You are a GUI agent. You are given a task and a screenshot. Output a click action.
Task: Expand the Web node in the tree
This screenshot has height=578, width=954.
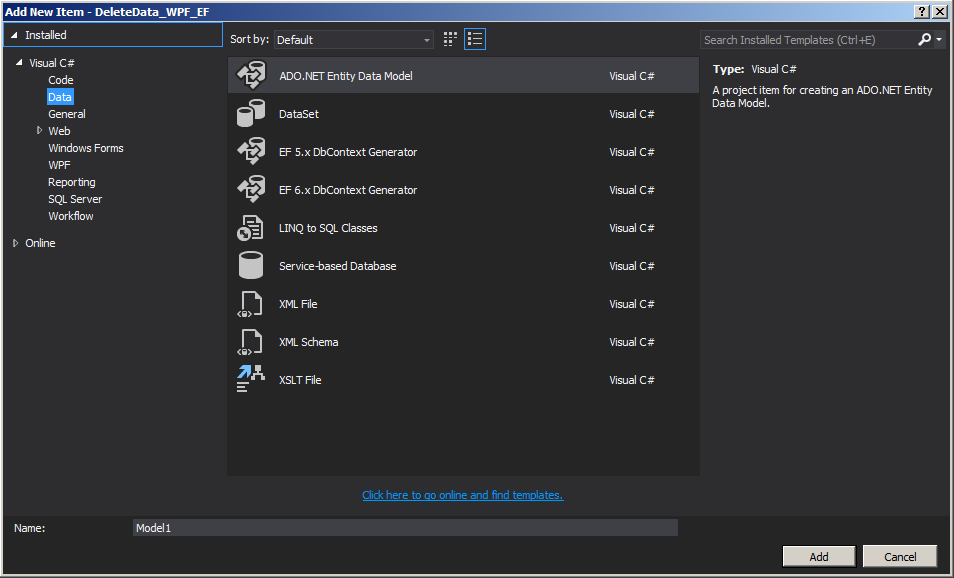click(40, 131)
